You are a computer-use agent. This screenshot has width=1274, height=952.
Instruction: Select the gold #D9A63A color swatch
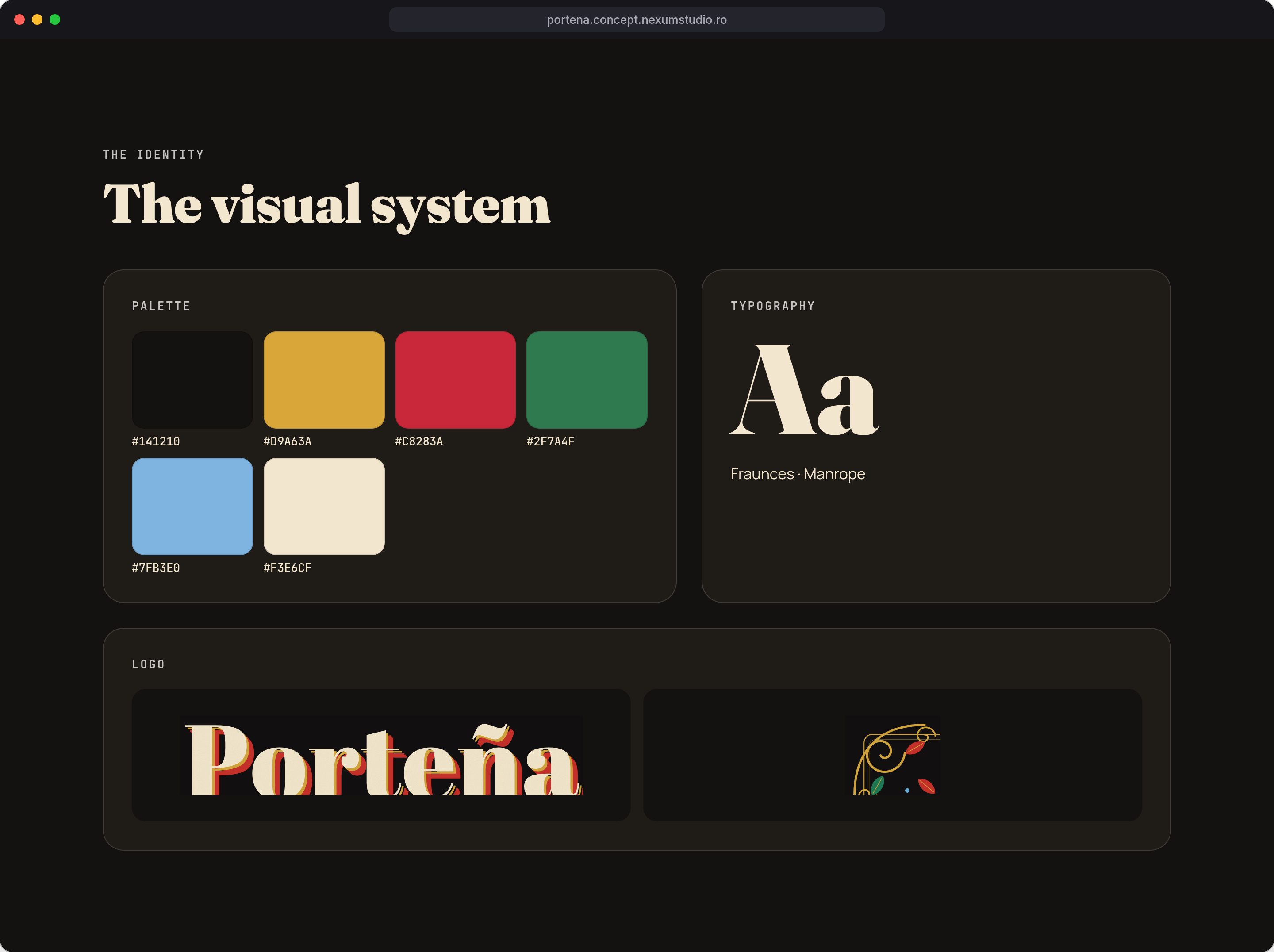(324, 380)
